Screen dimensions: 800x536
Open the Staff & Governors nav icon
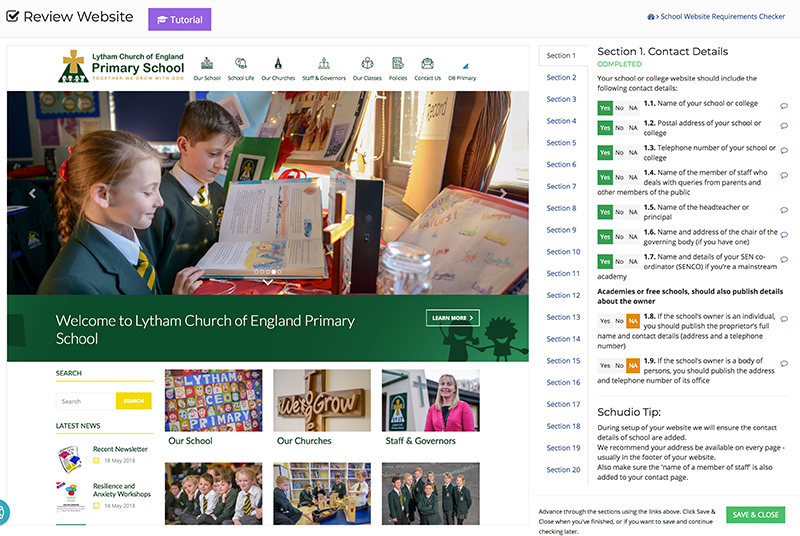(x=324, y=64)
